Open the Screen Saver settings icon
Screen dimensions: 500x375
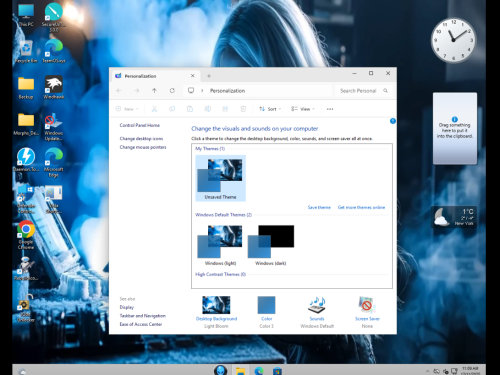click(x=367, y=305)
